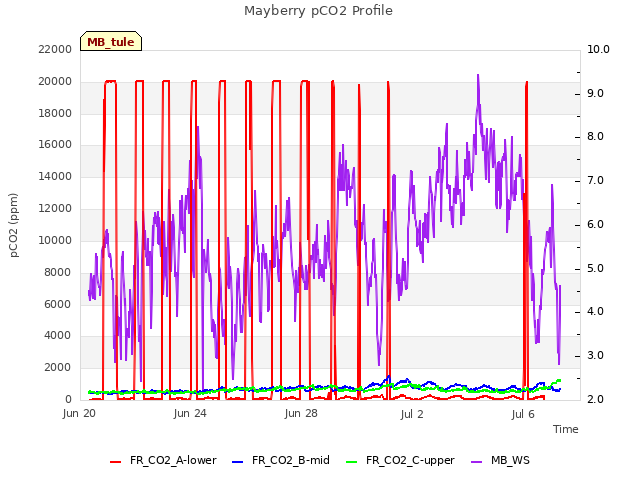The height and width of the screenshot is (480, 640).
Task: Select the MB_WS legend label
Action: (x=510, y=460)
